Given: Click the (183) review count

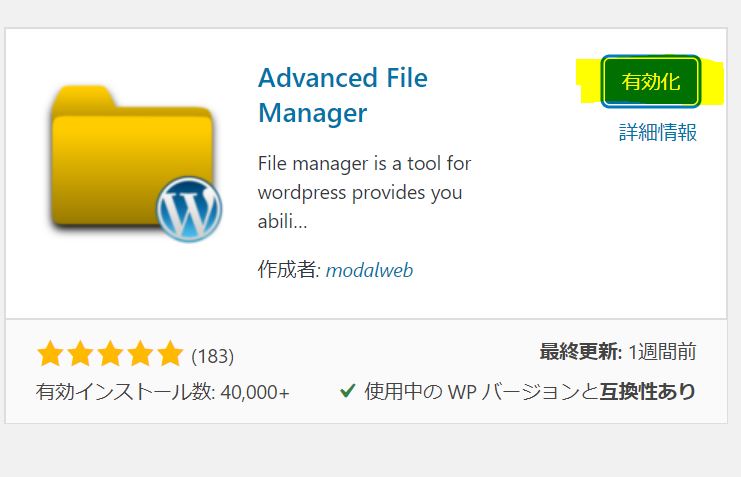Looking at the screenshot, I should 213,356.
